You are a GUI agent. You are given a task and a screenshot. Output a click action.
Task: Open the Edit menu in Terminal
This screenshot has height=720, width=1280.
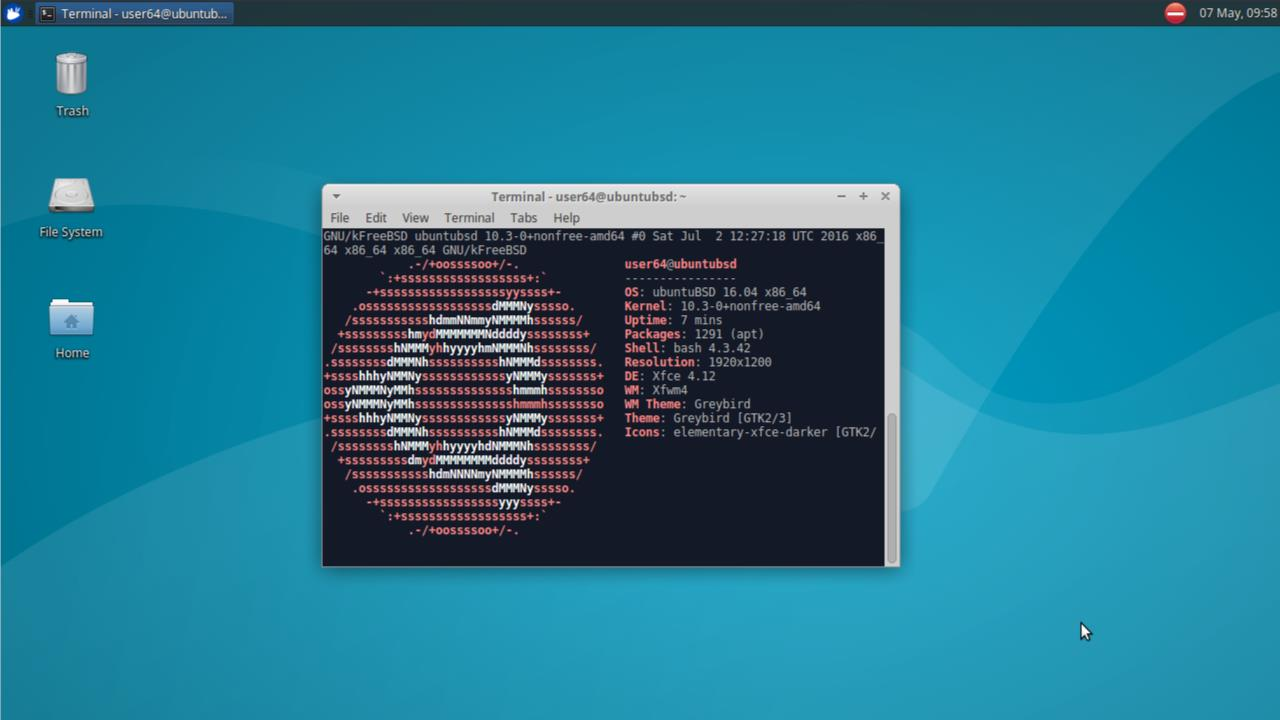coord(376,218)
